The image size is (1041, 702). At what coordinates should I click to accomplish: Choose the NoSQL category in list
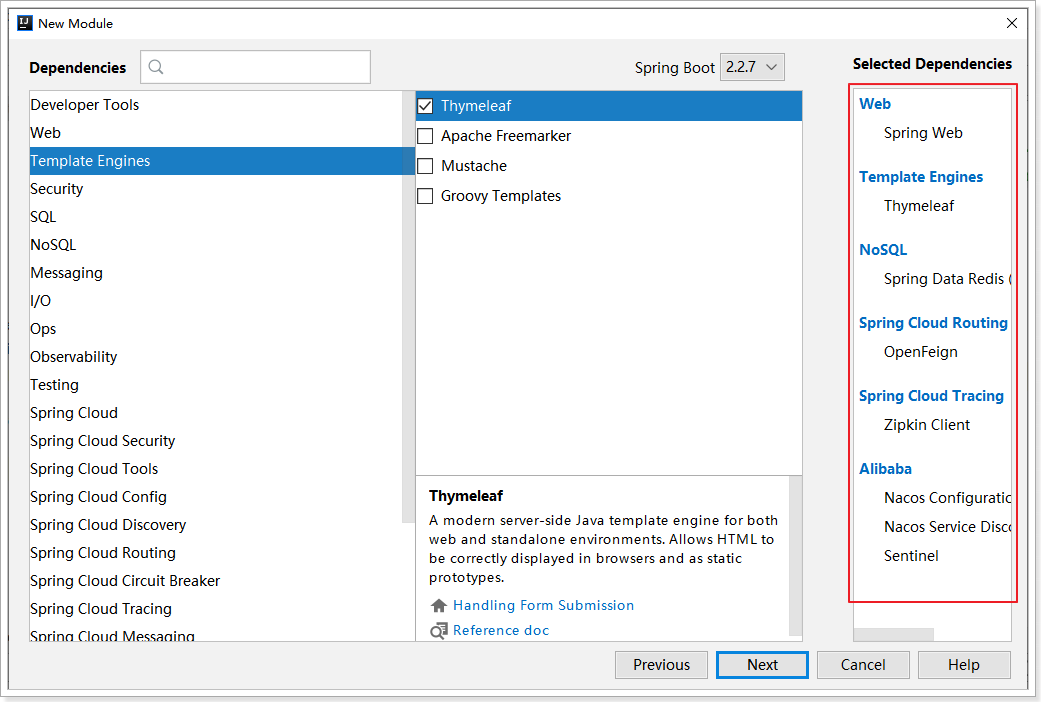point(53,245)
